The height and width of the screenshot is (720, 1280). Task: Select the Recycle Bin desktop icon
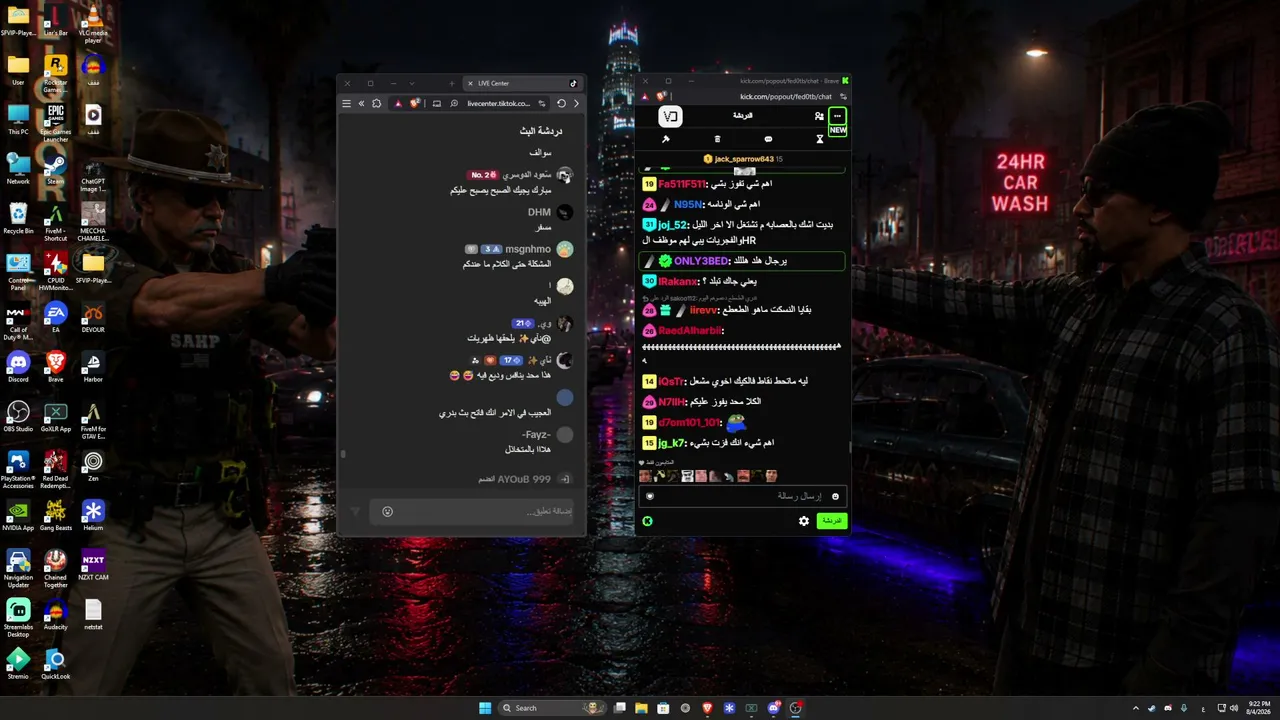pos(18,218)
